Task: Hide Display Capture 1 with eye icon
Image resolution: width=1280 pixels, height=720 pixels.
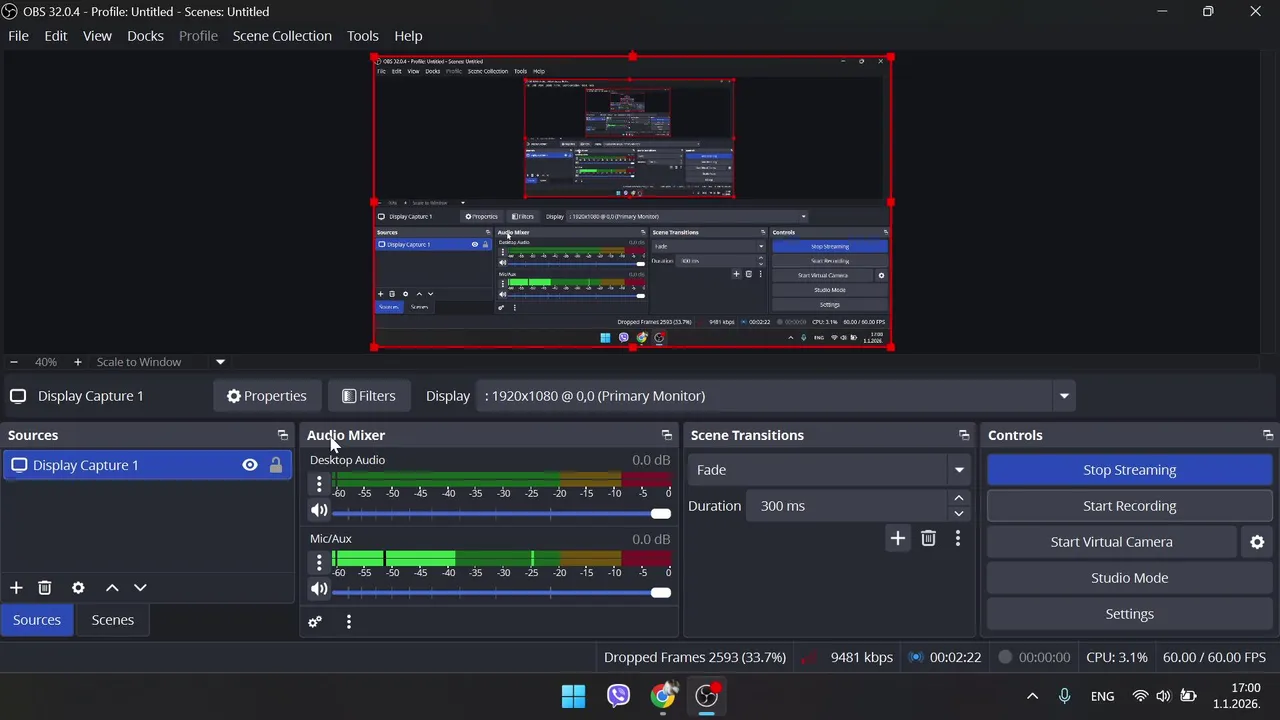Action: [250, 465]
